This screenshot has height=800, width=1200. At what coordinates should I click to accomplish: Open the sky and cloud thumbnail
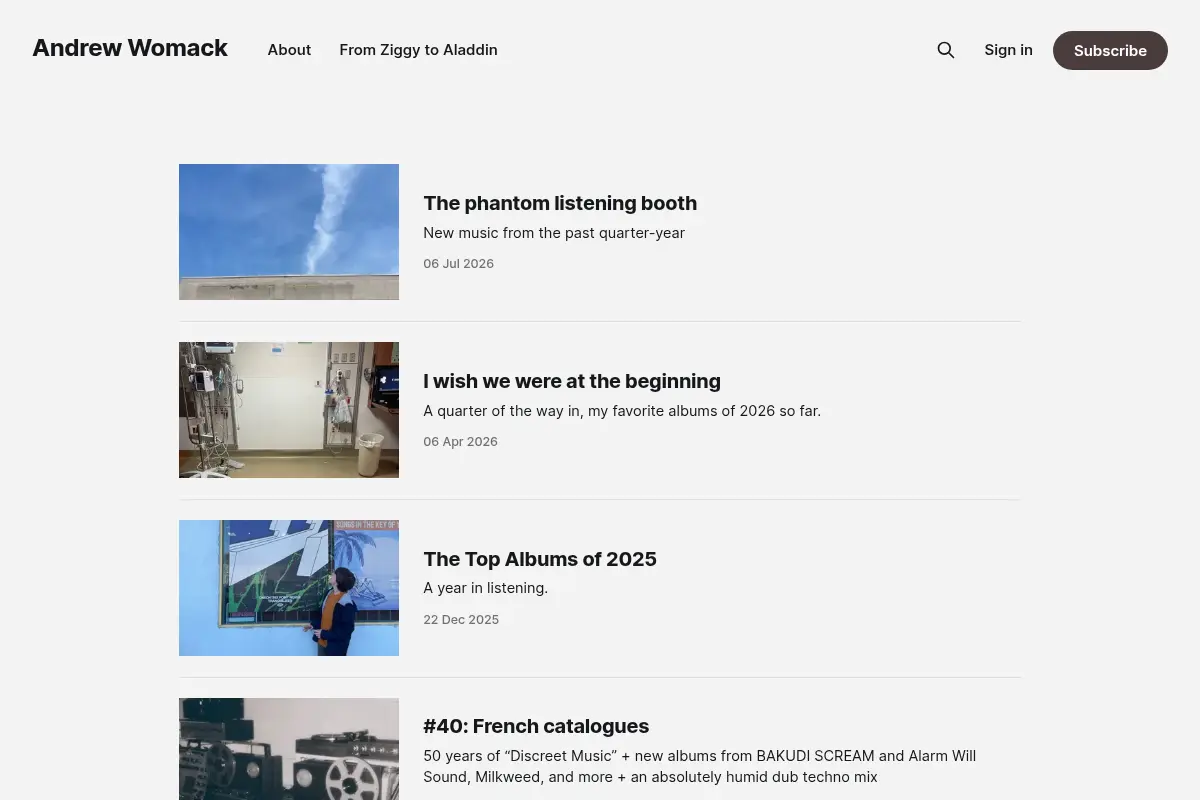point(289,232)
